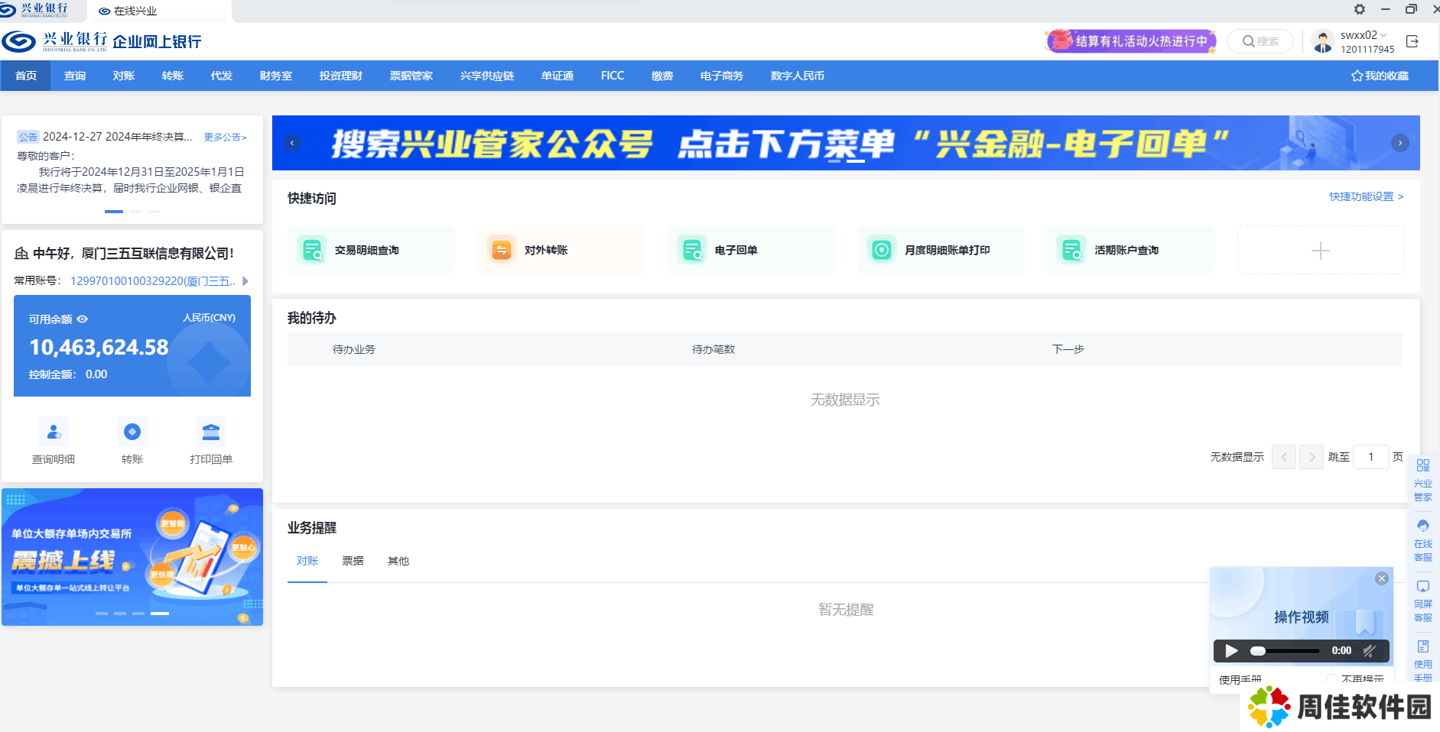The height and width of the screenshot is (732, 1440).
Task: Open 兴业管家 from right sidebar
Action: tap(1423, 481)
